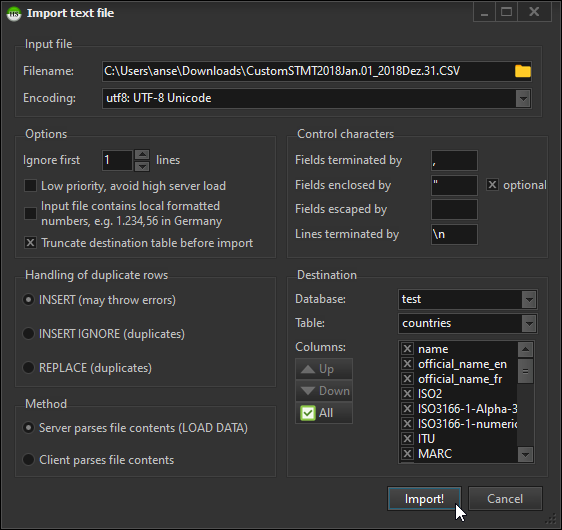This screenshot has width=562, height=530.
Task: Close the Import text file dialog
Action: [x=534, y=13]
